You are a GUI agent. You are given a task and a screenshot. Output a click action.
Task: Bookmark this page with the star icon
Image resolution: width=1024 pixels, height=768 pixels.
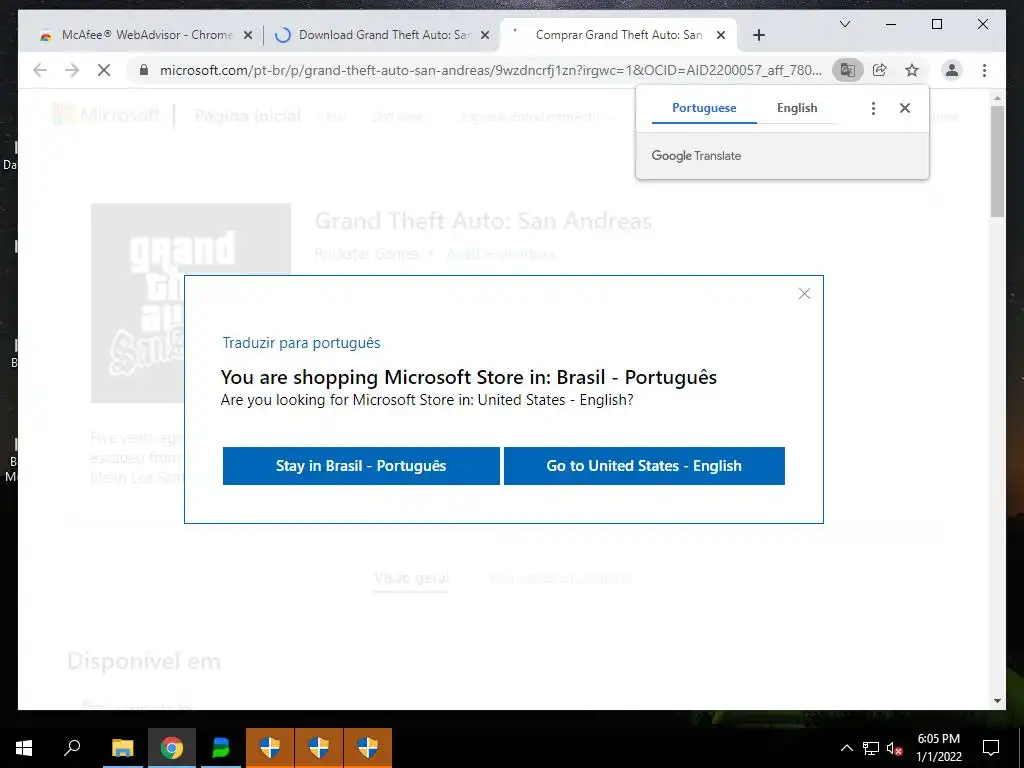(912, 70)
